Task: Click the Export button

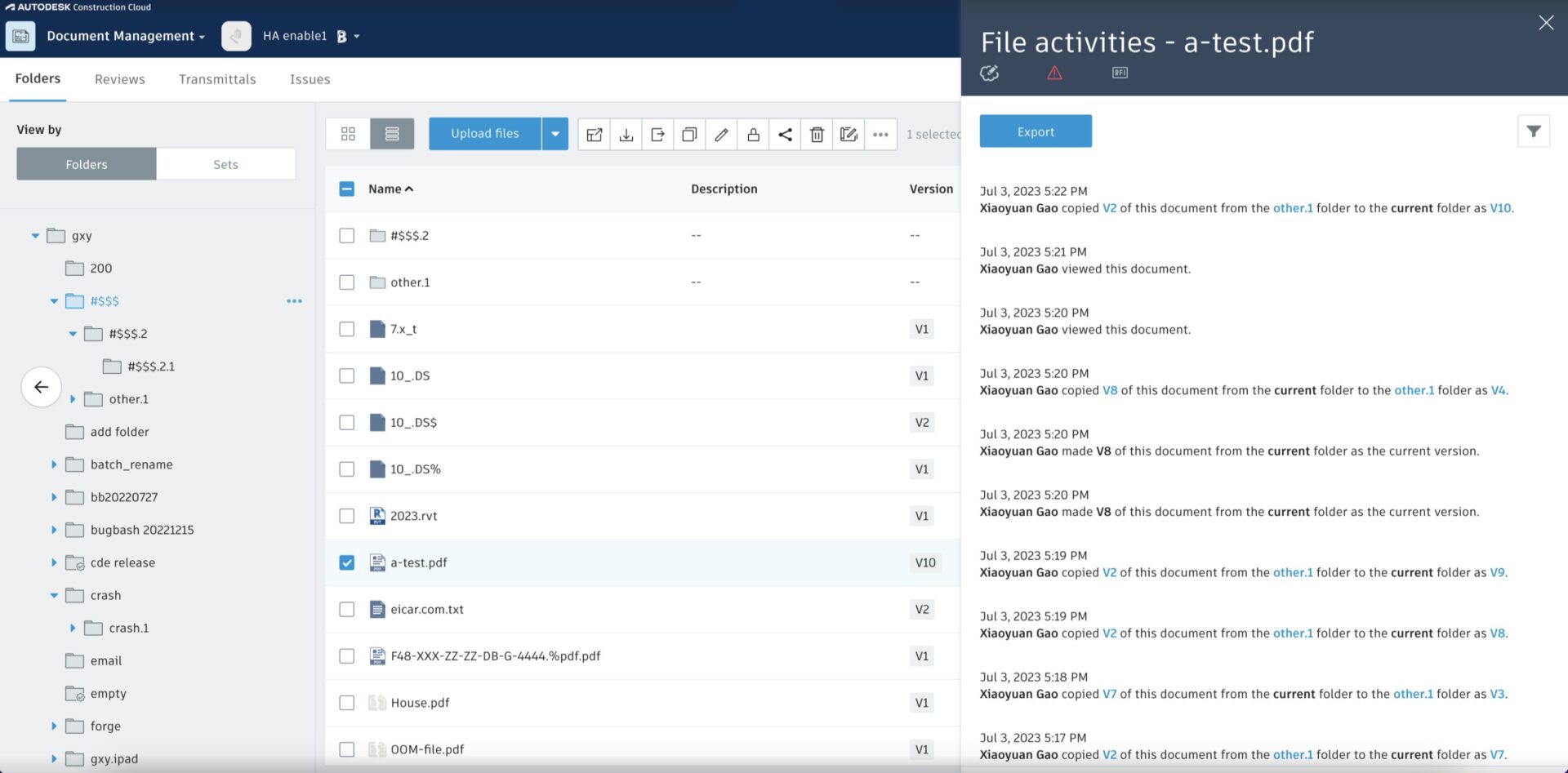Action: 1035,132
